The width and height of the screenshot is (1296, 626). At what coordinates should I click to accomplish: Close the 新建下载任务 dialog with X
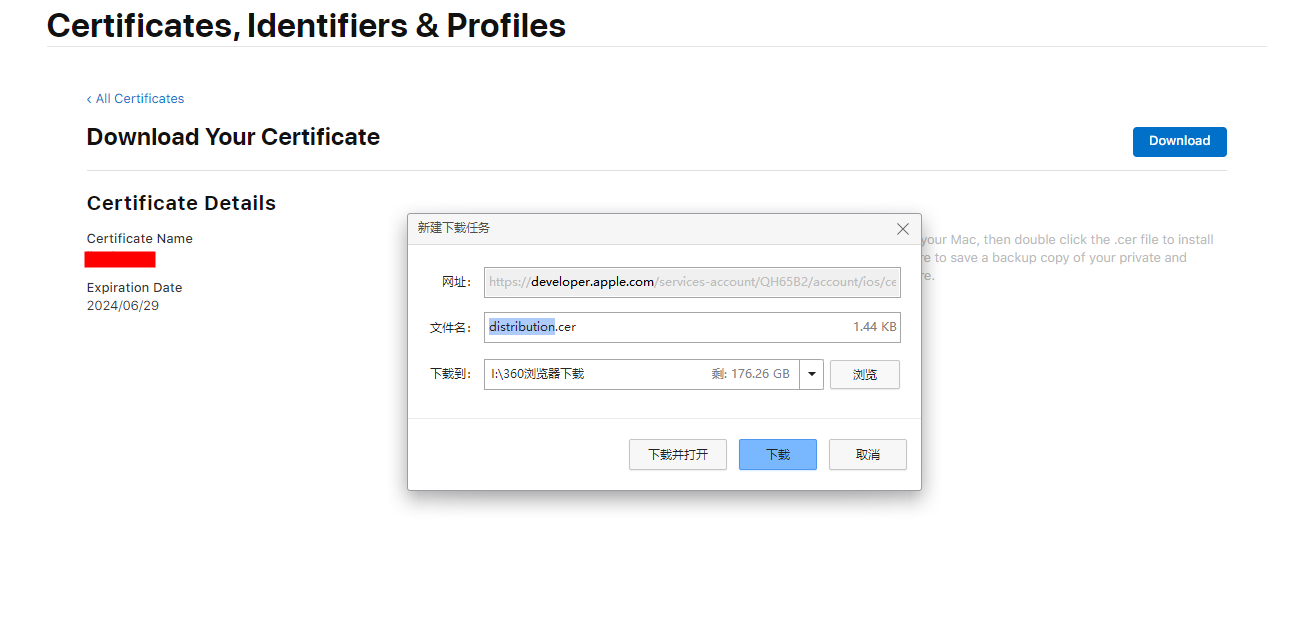coord(903,229)
